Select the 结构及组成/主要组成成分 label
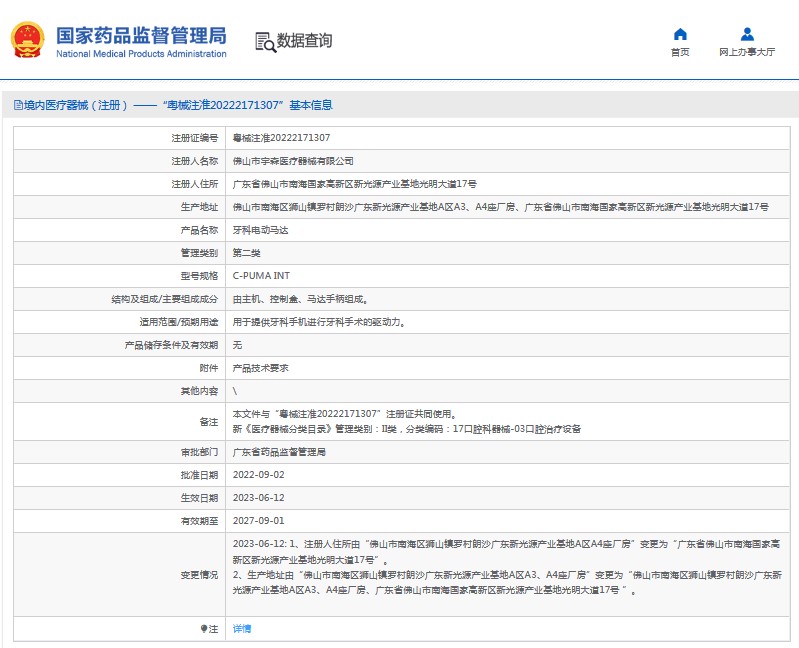Viewport: 799px width, 648px height. 165,299
